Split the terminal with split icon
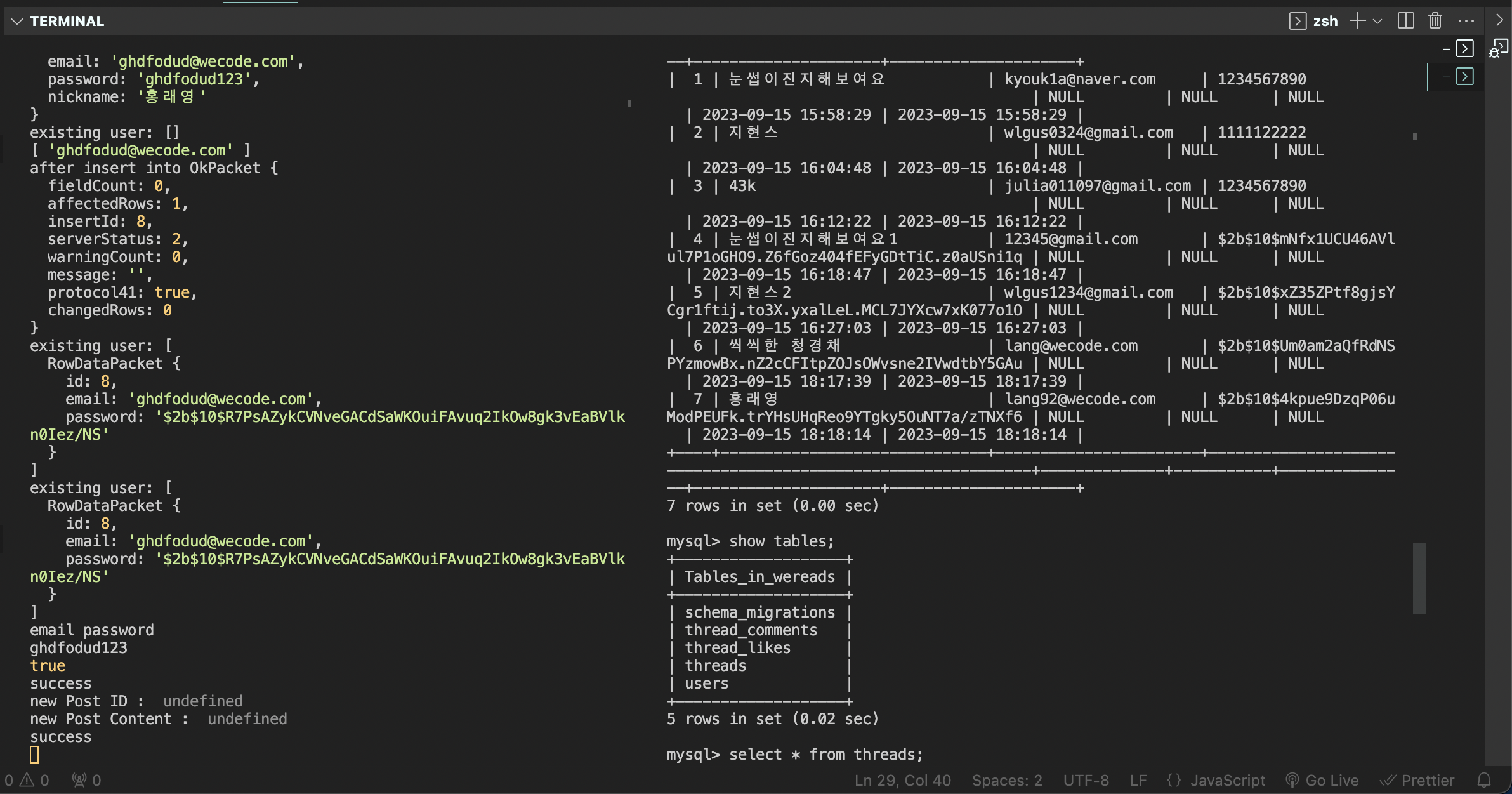Viewport: 1512px width, 794px height. [x=1405, y=21]
